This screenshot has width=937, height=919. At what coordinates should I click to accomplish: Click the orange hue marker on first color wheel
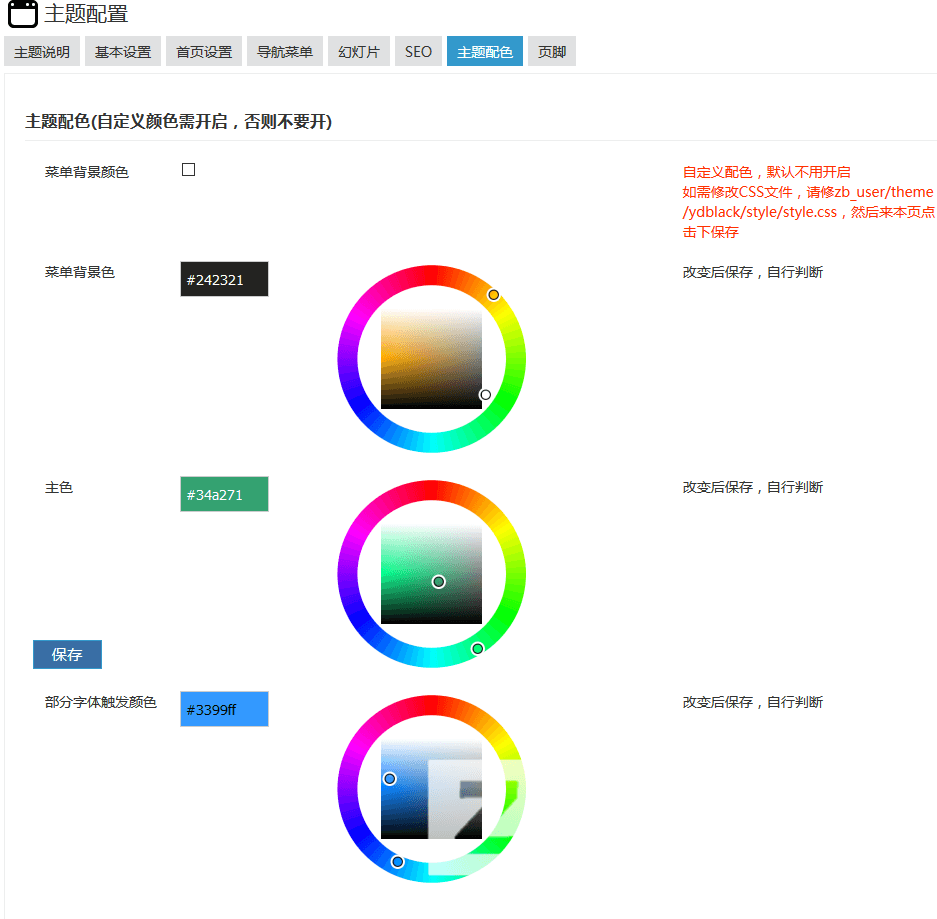click(x=493, y=295)
